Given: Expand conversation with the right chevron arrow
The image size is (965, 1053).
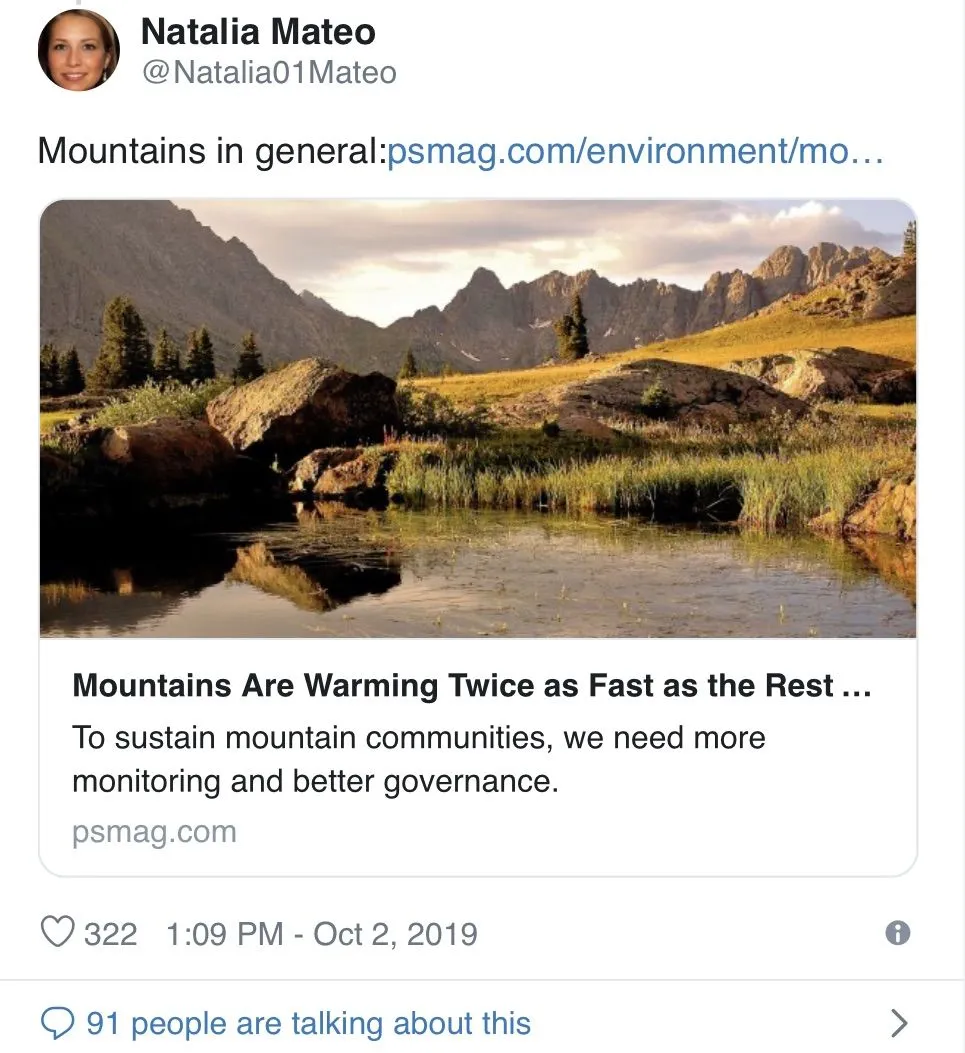Looking at the screenshot, I should [899, 1023].
